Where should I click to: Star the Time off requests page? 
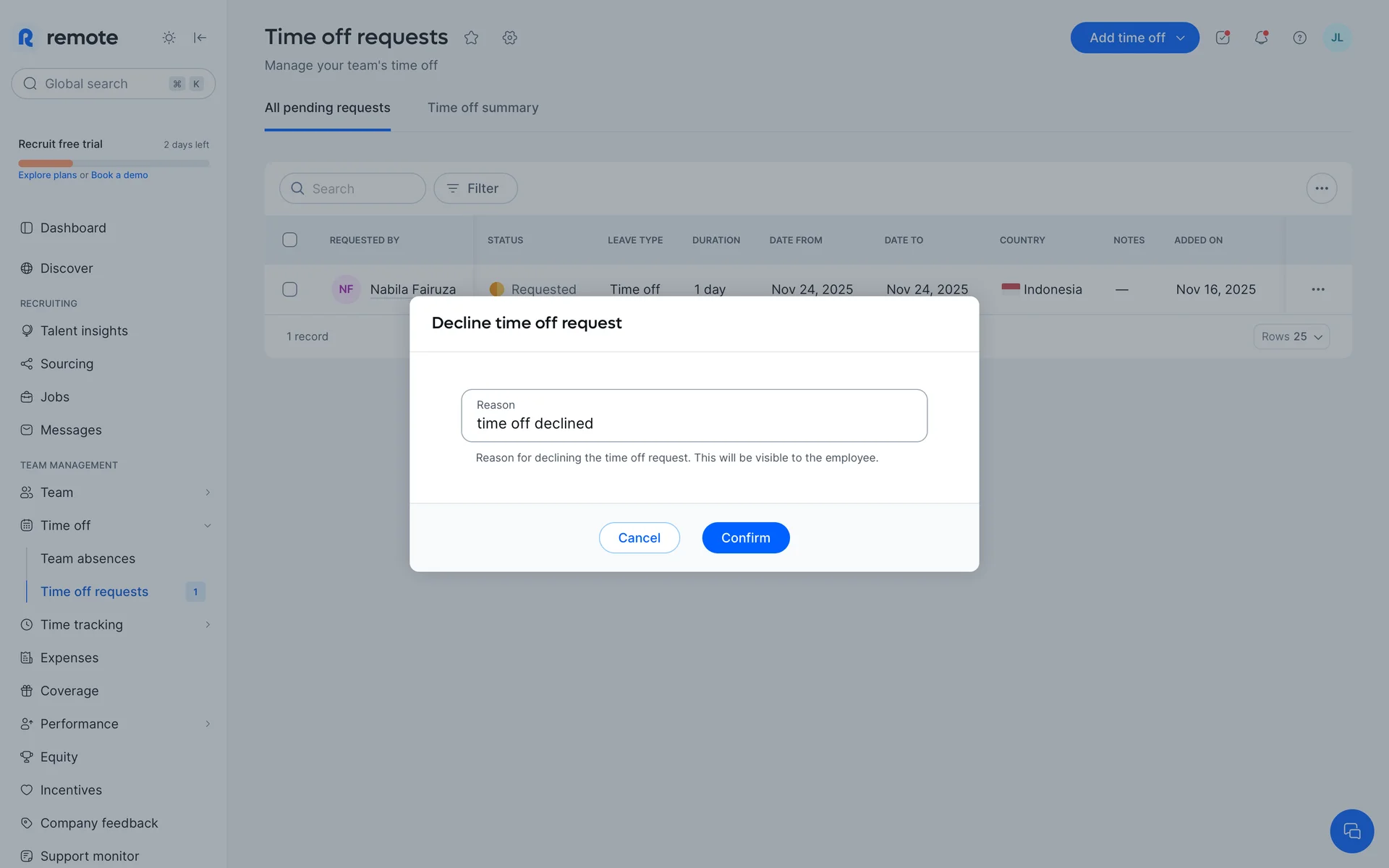click(471, 38)
